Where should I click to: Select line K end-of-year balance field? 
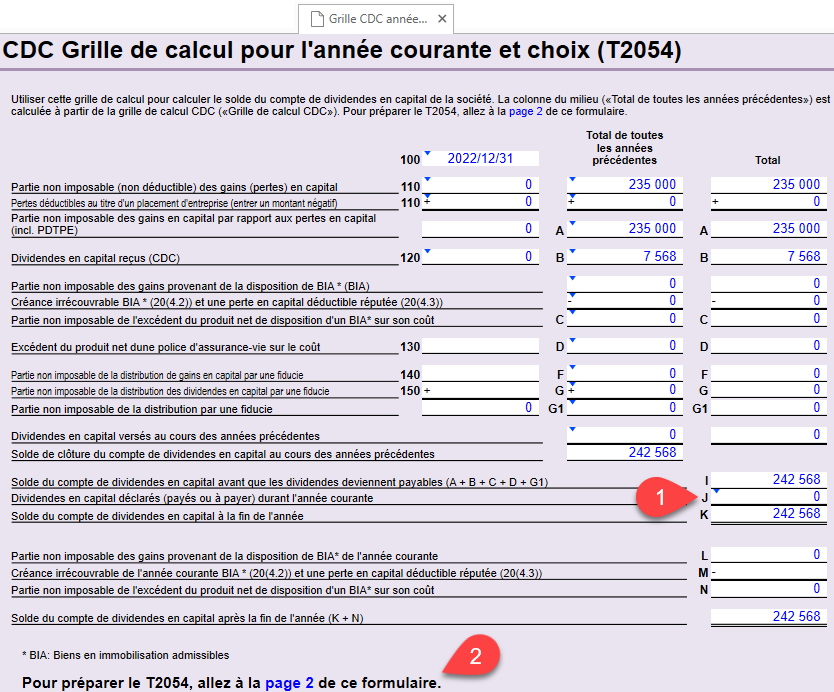pyautogui.click(x=769, y=514)
